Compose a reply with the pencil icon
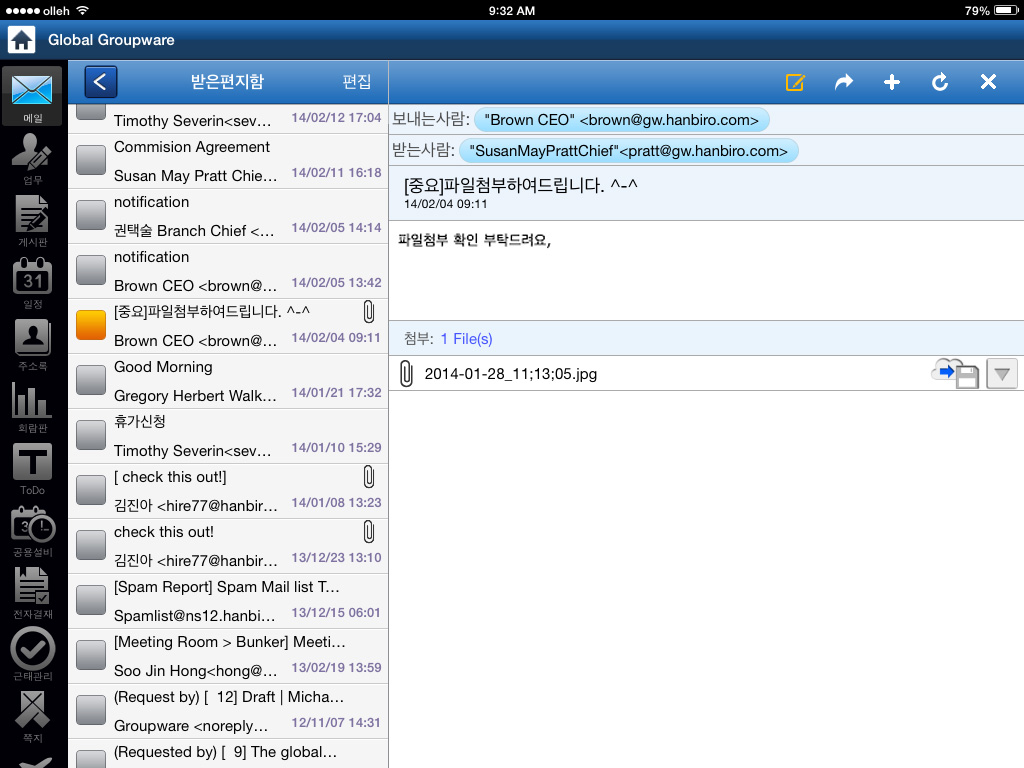The height and width of the screenshot is (768, 1024). 795,82
